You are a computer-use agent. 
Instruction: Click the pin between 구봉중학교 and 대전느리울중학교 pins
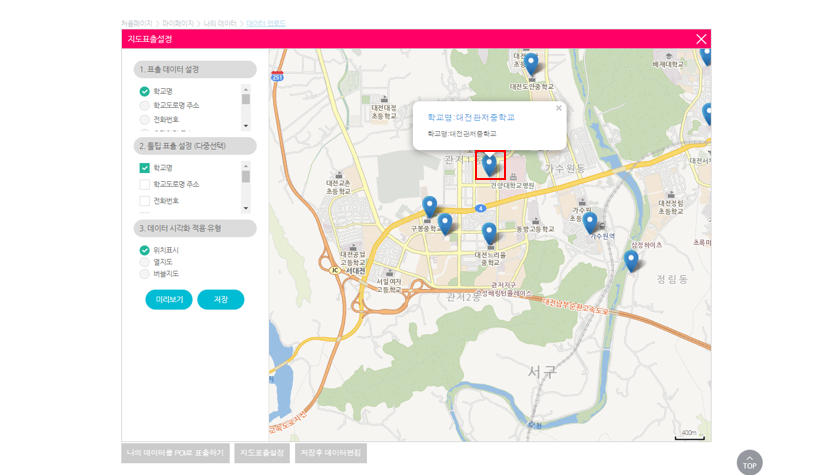(x=445, y=224)
